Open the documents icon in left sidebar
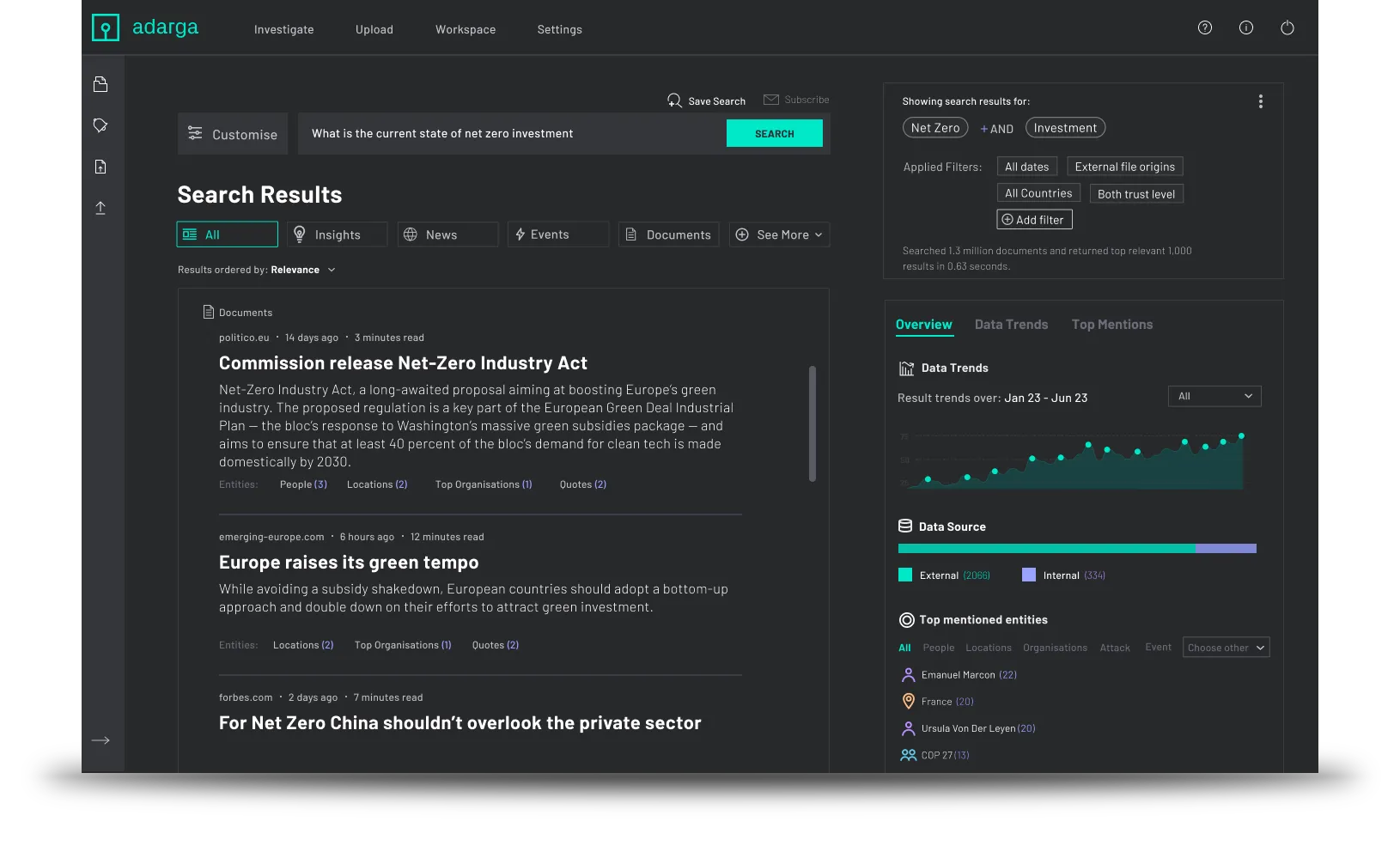Viewport: 1400px width, 846px height. coord(100,83)
